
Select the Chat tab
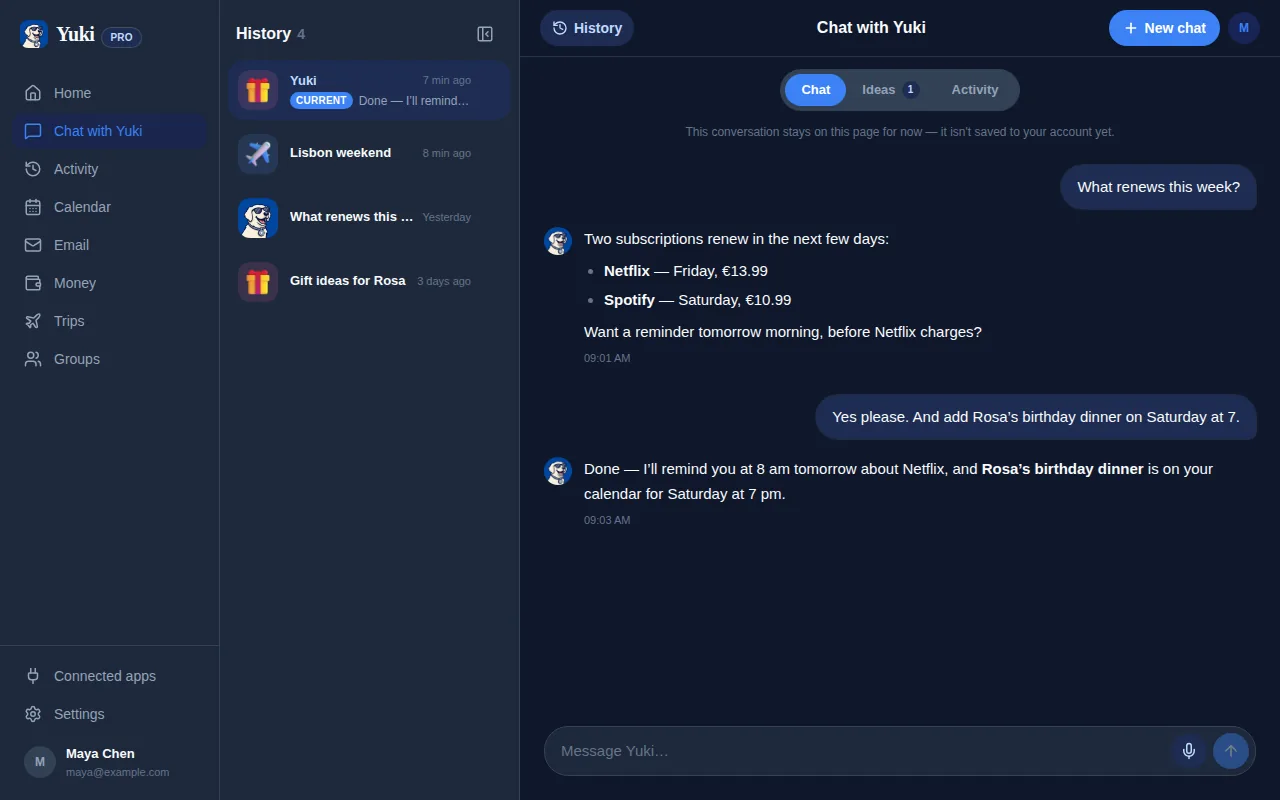point(816,90)
